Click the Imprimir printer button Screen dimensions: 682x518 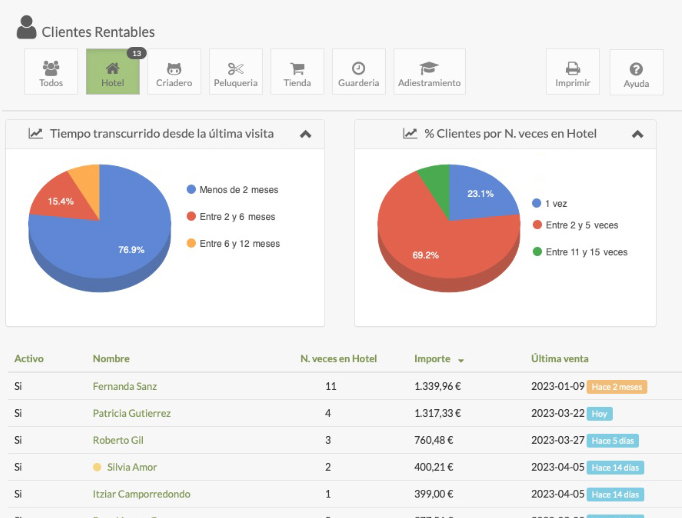572,72
